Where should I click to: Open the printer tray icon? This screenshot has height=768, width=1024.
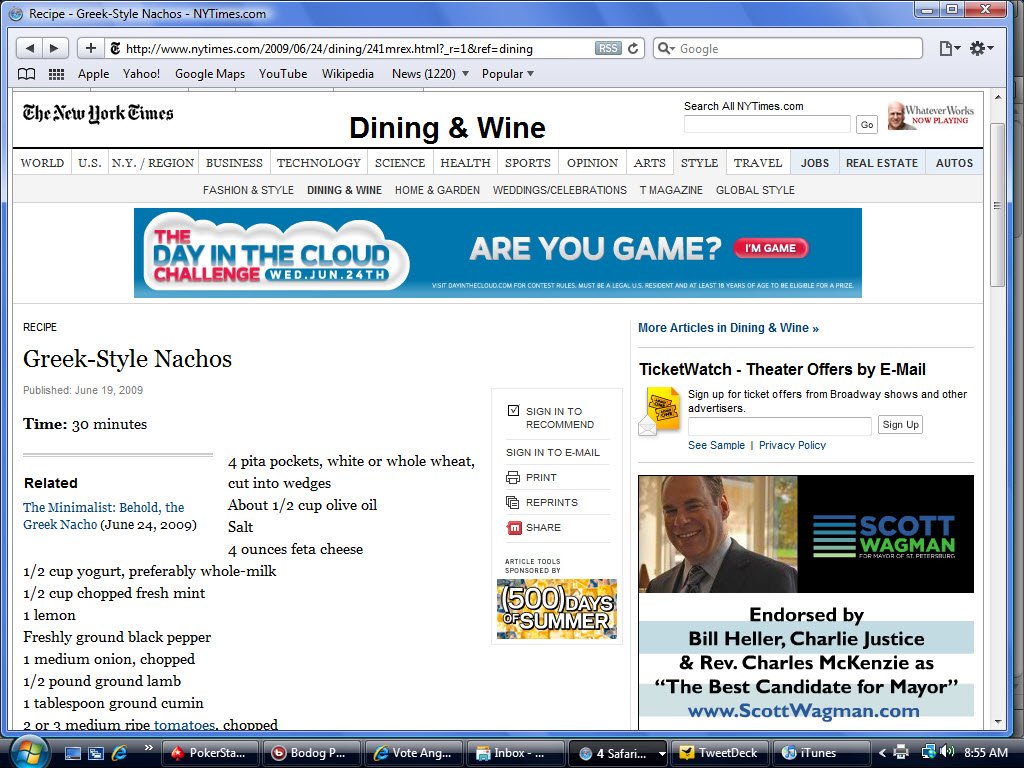[x=901, y=753]
